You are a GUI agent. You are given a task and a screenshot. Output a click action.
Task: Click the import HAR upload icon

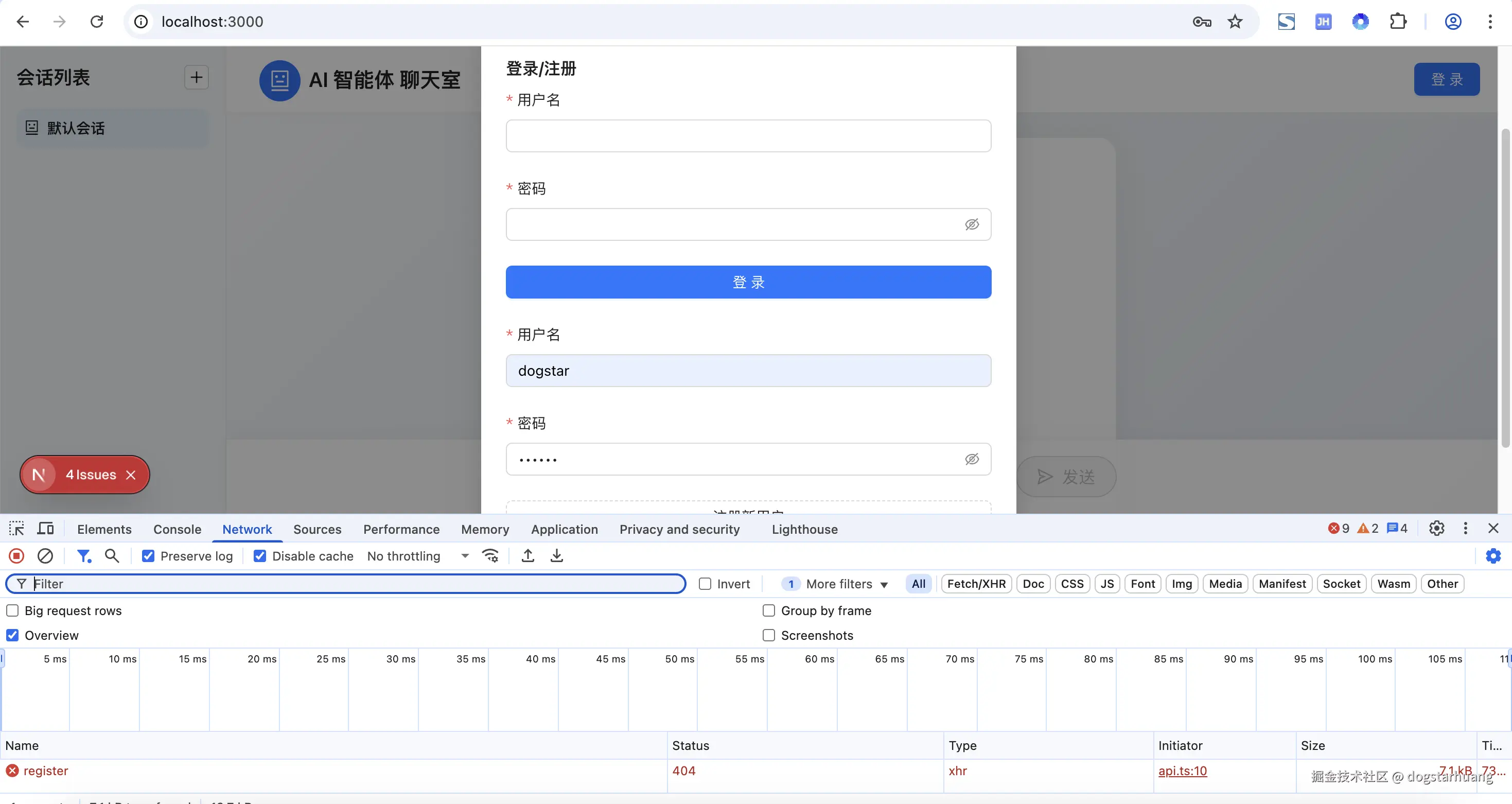point(528,556)
